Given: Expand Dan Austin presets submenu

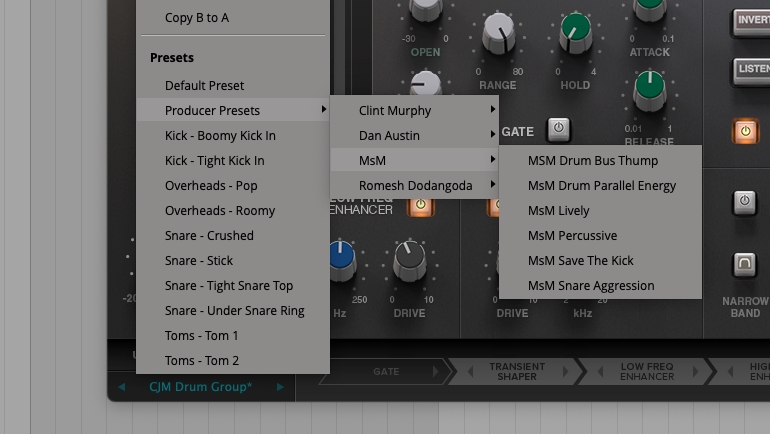Looking at the screenshot, I should pos(414,136).
